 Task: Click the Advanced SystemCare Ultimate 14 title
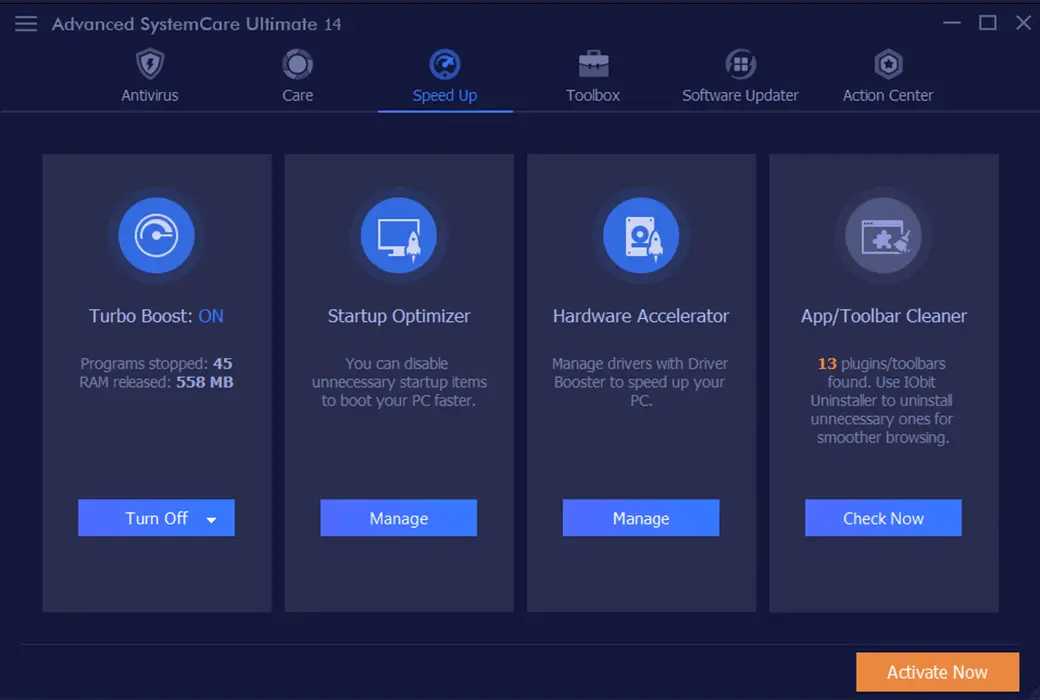point(197,24)
